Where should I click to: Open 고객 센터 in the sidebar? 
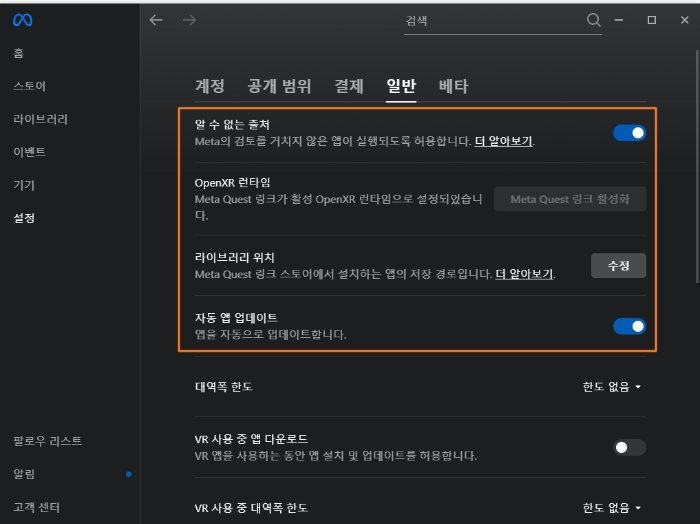36,507
